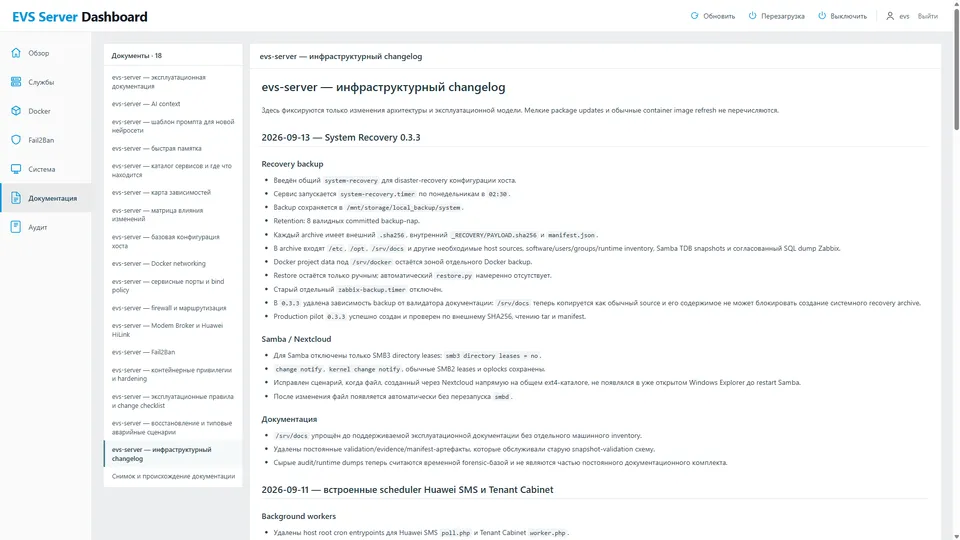
Task: Click the Обновить refresh icon
Action: [694, 16]
